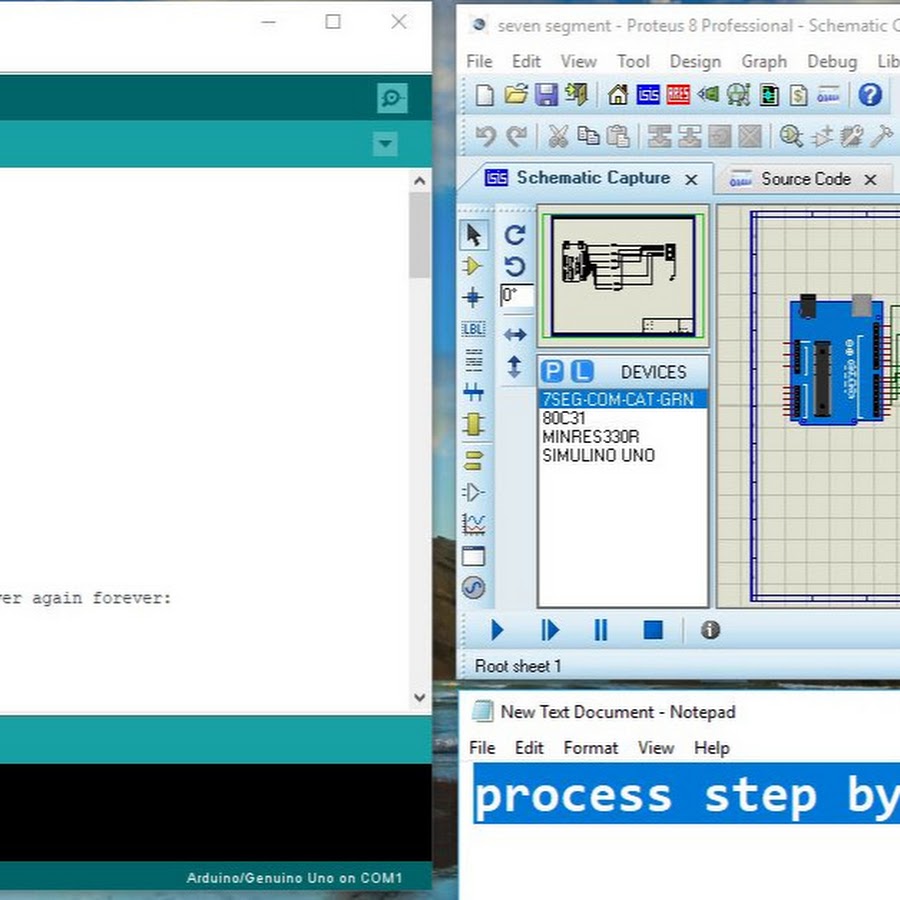This screenshot has width=900, height=900.
Task: Rotate anti-clockwise using the second rotation arrow
Action: point(515,266)
